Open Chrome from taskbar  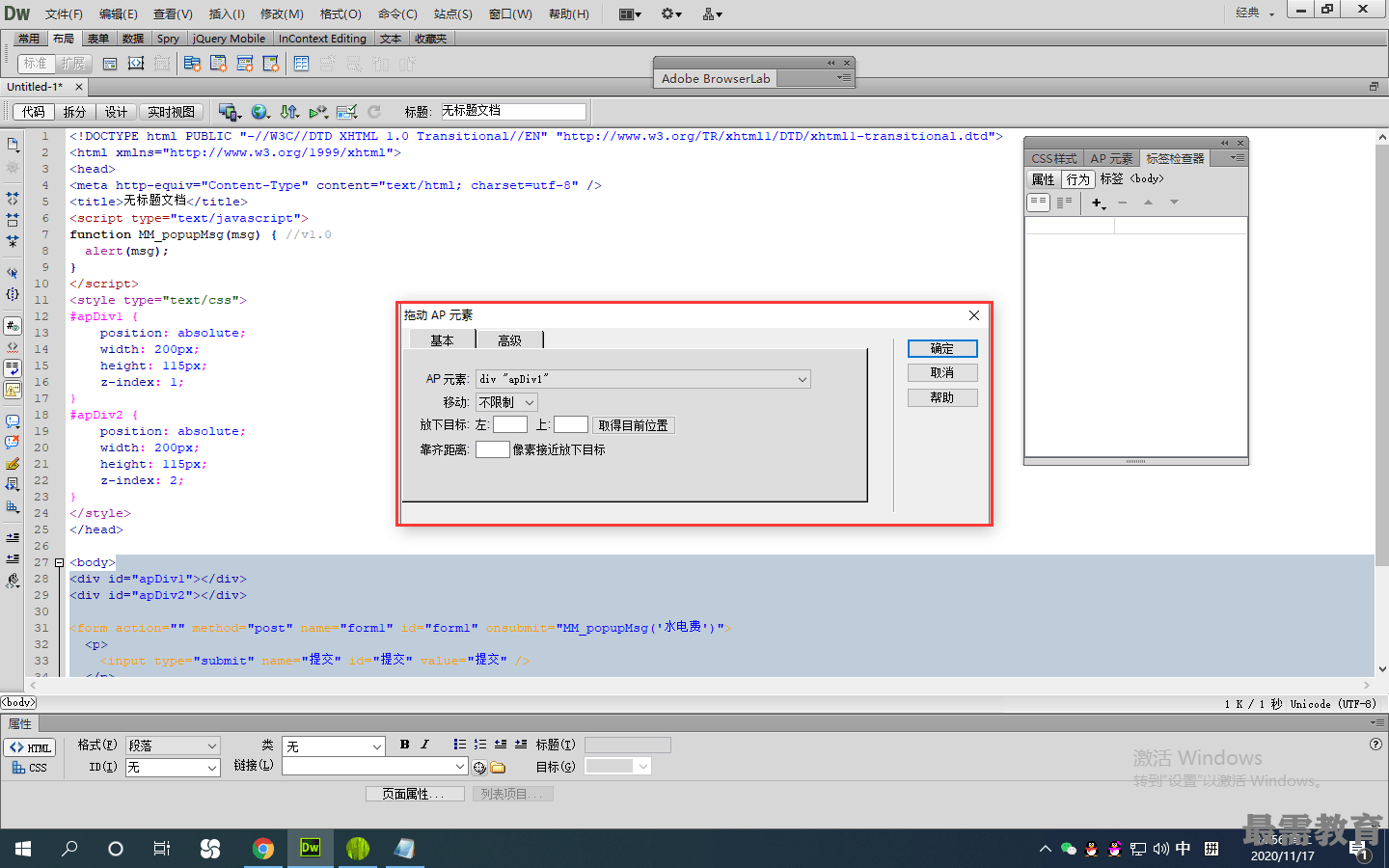pos(263,848)
